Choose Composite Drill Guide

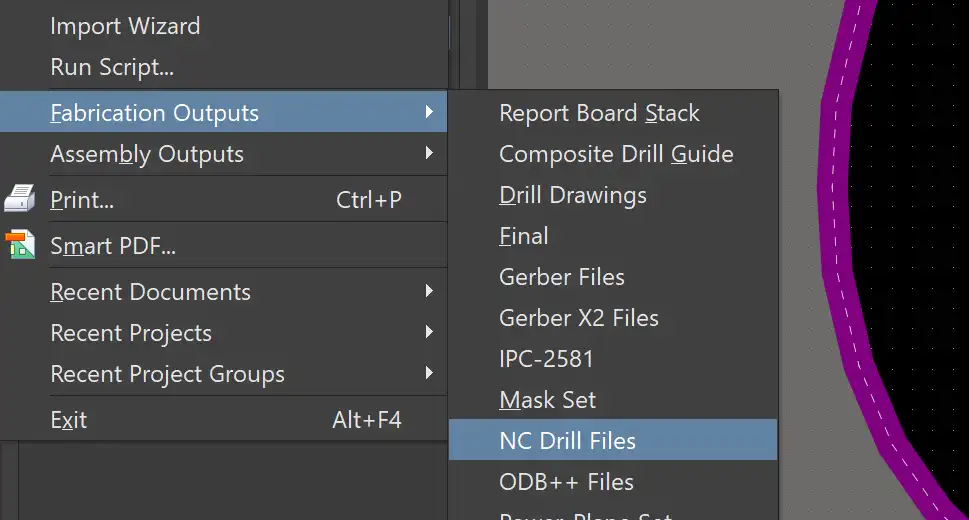click(x=616, y=154)
